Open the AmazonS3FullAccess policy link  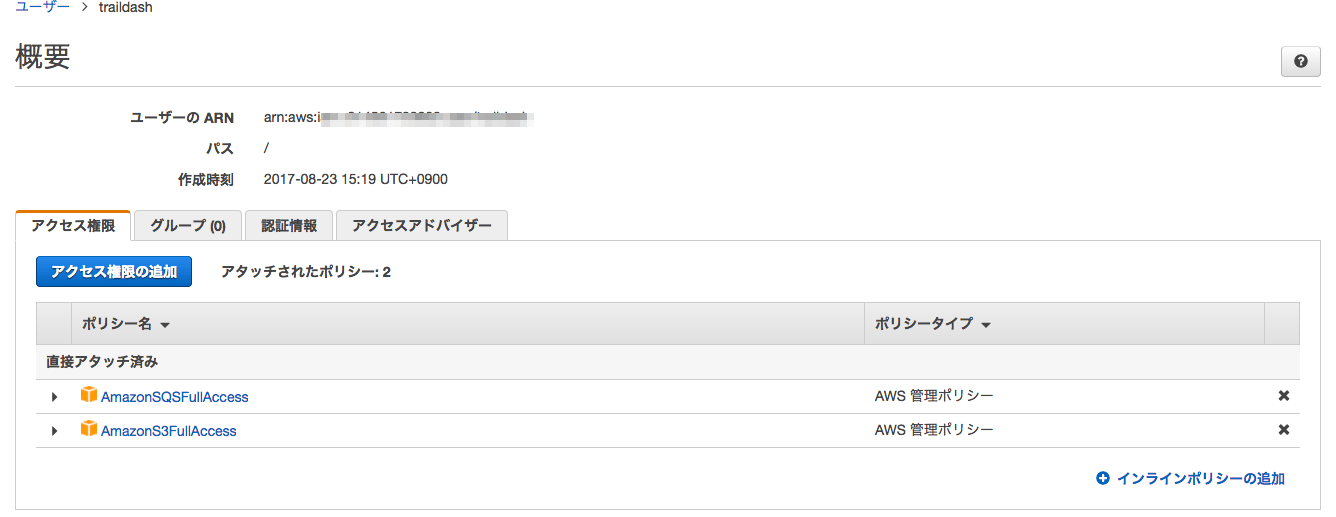click(x=168, y=431)
